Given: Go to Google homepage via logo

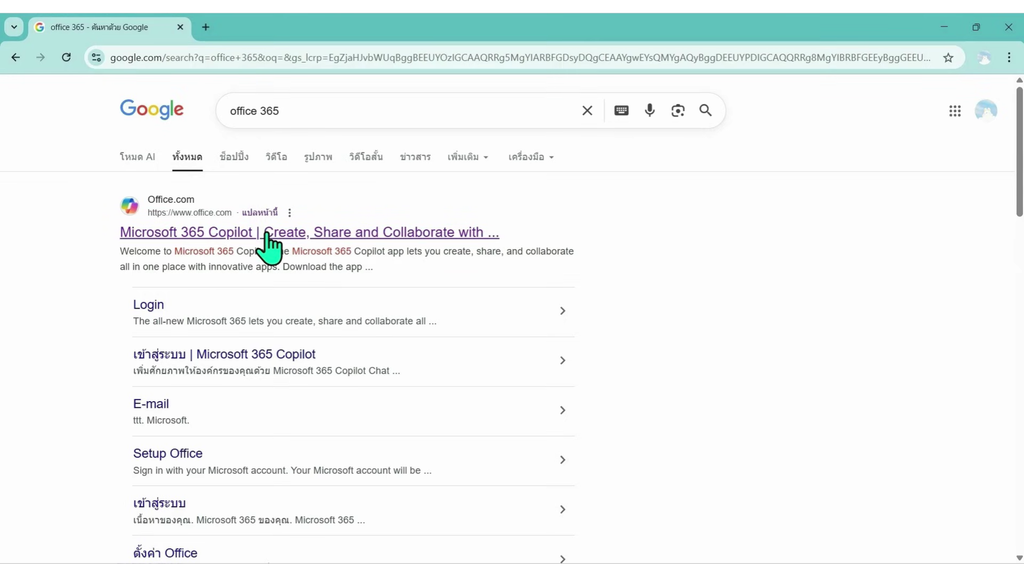Looking at the screenshot, I should (x=152, y=110).
